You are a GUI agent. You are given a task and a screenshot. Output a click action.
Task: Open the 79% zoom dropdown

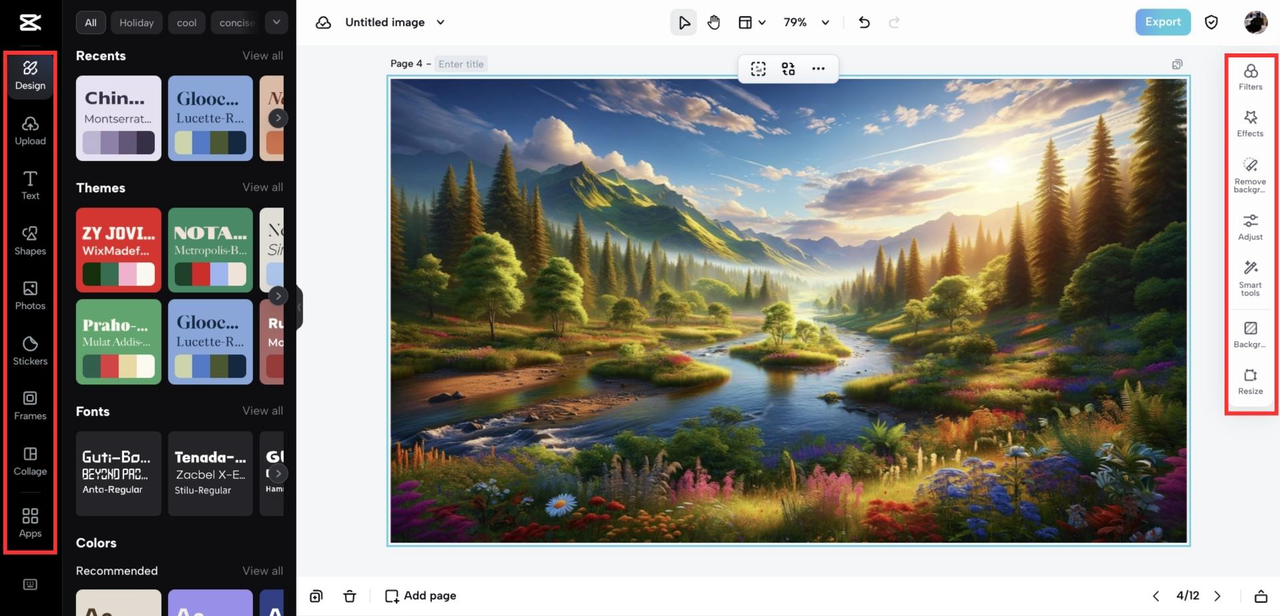click(x=807, y=22)
